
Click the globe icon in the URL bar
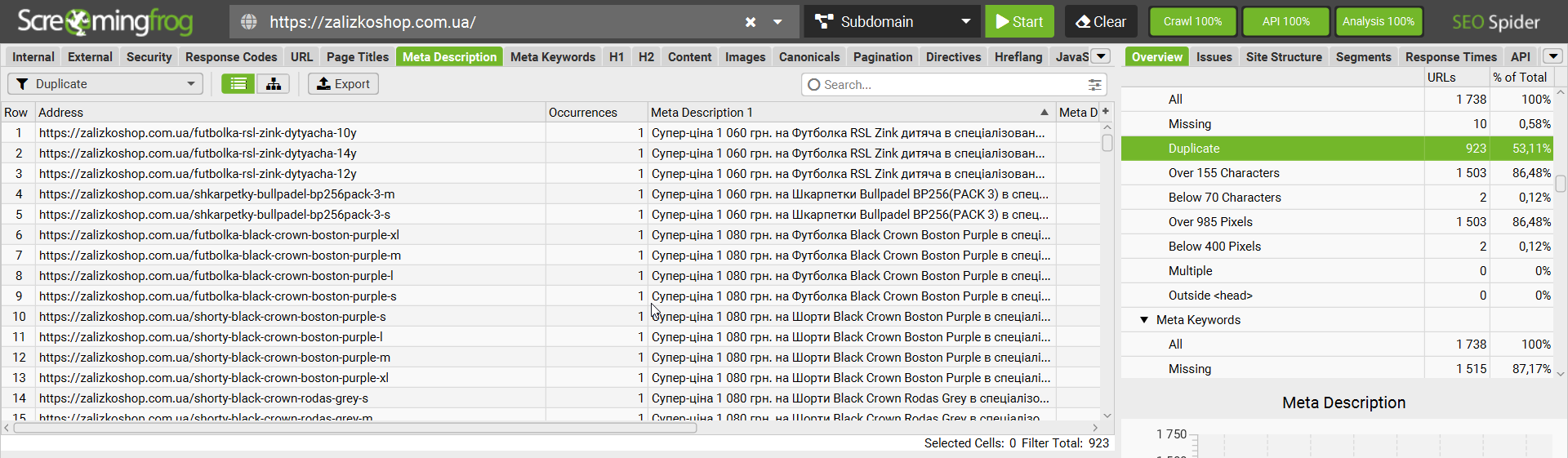pyautogui.click(x=249, y=22)
